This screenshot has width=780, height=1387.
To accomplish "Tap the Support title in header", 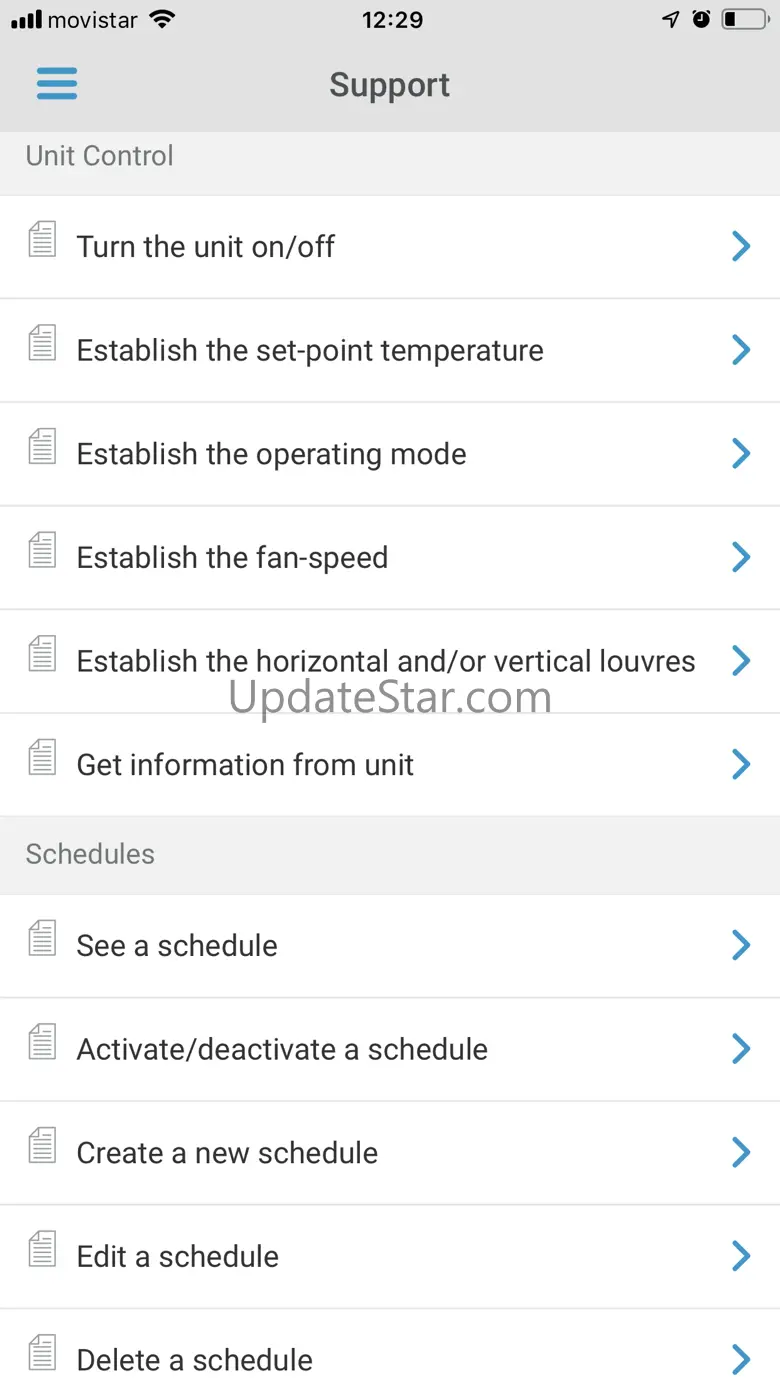I will pos(389,85).
